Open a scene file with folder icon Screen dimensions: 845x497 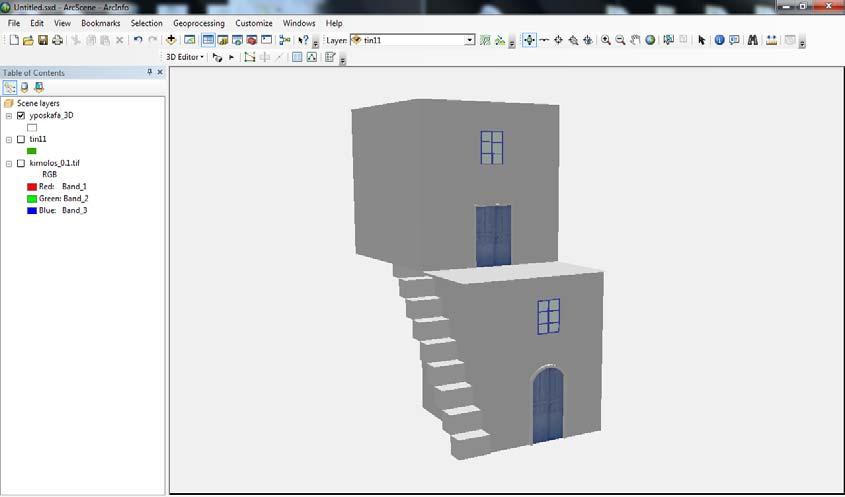coord(29,40)
